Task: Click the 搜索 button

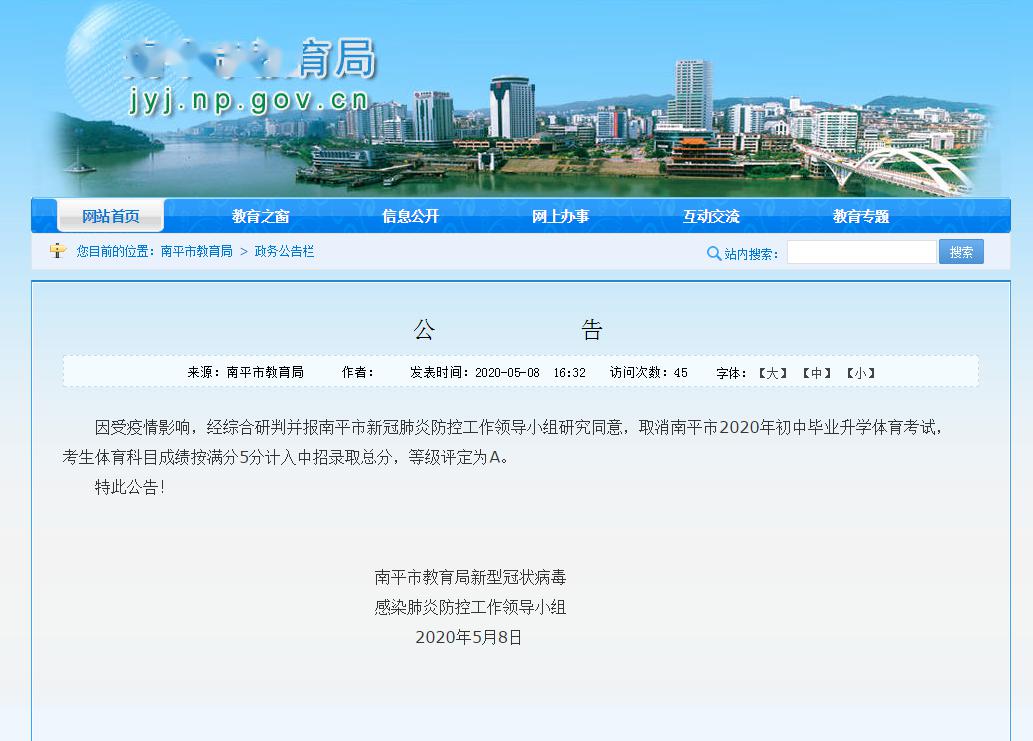Action: [x=961, y=252]
